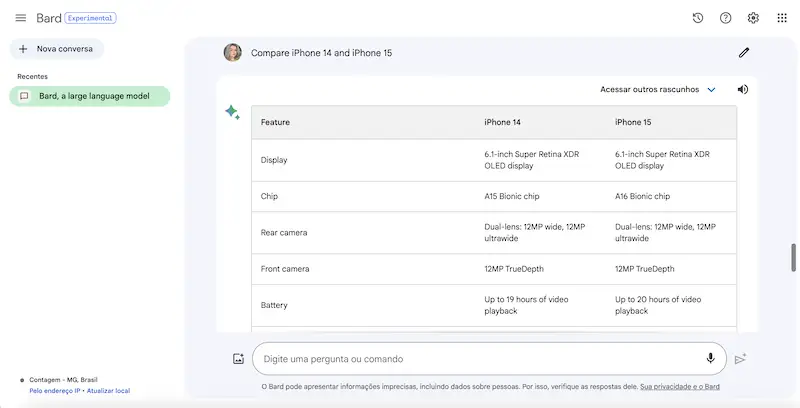This screenshot has width=800, height=408.
Task: Click the Atualizar local link
Action: (108, 391)
